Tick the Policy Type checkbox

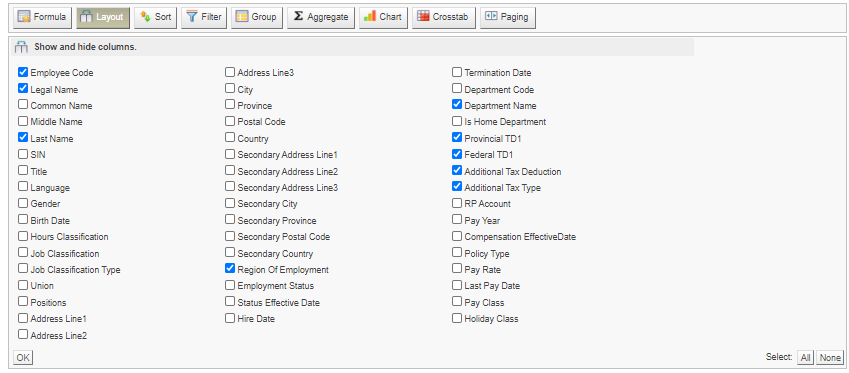pos(457,252)
